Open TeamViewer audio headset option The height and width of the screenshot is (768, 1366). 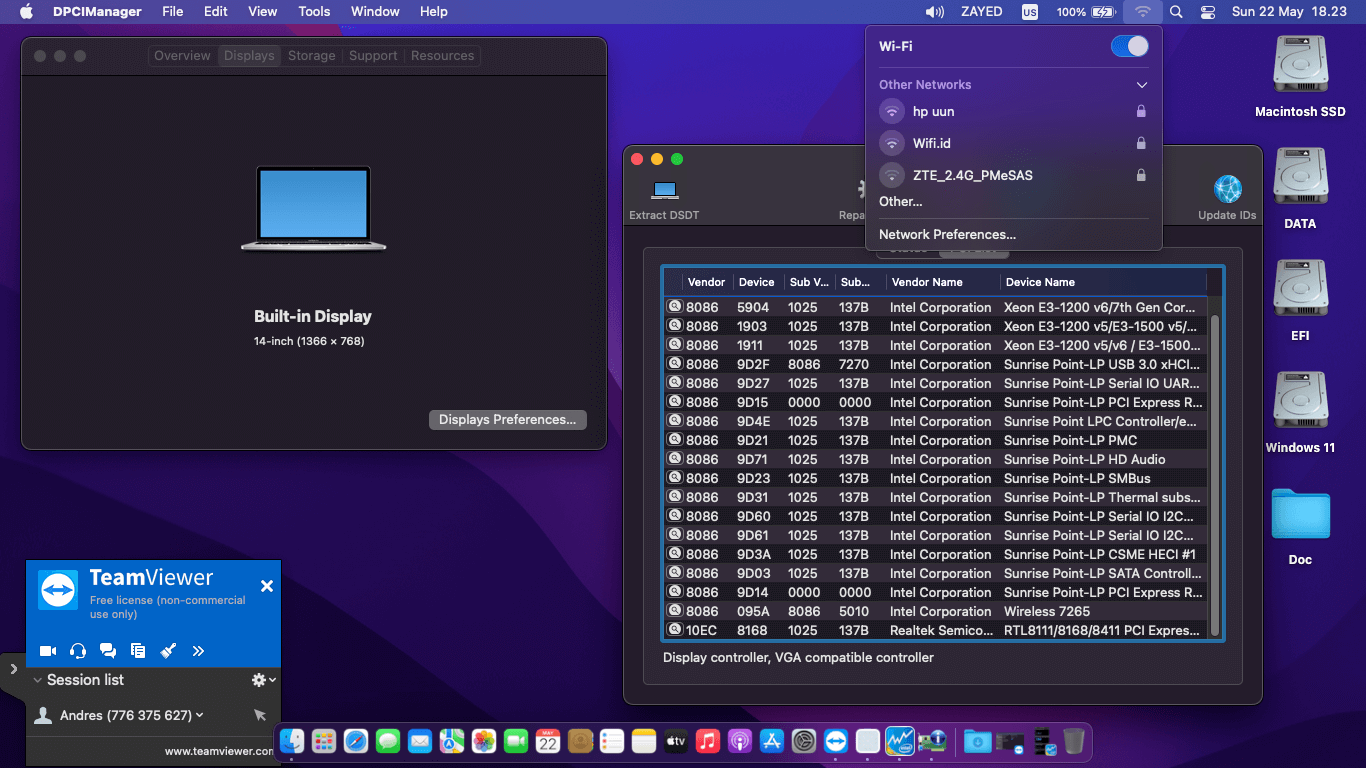click(78, 651)
